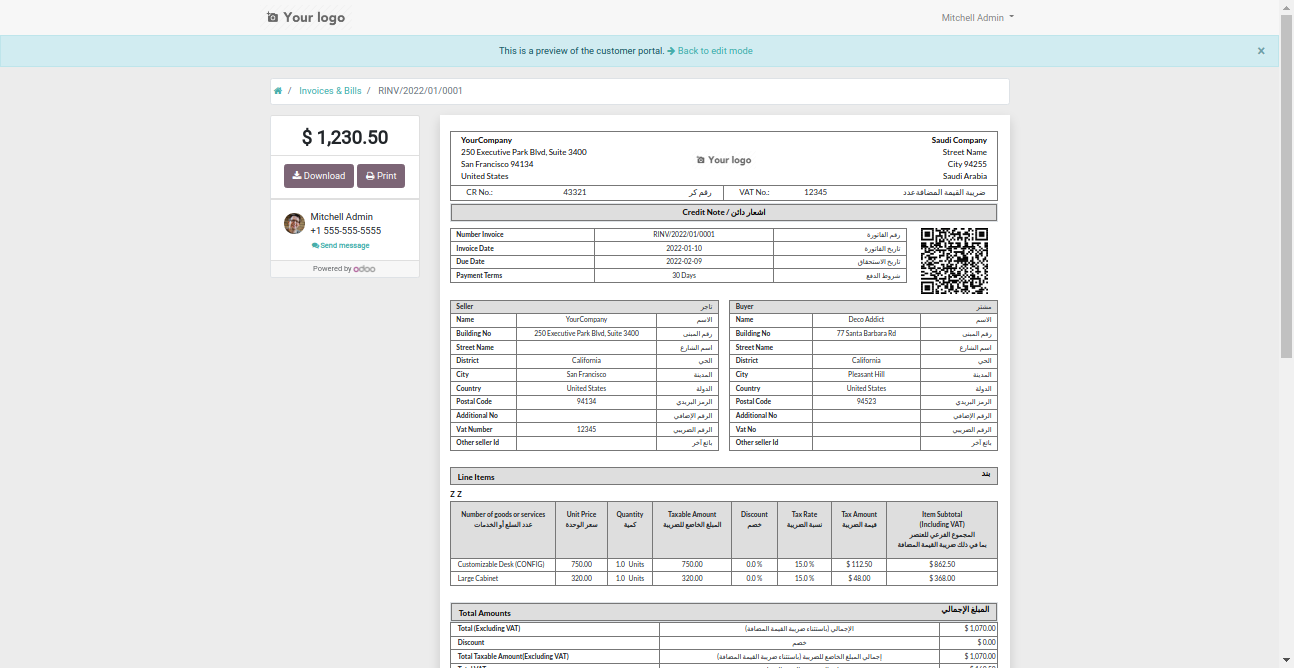Select the Large Cabinet line item

478,578
